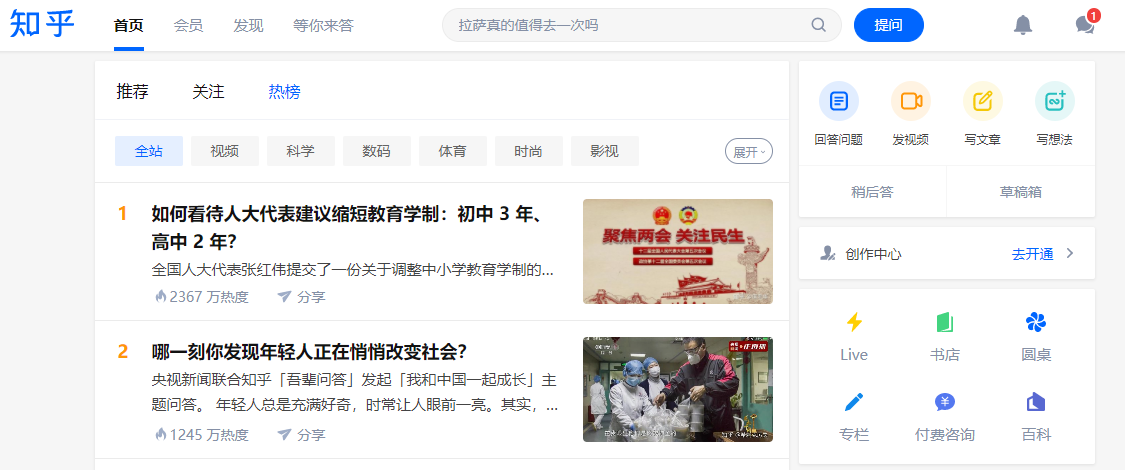Select the 写文章 article icon
The width and height of the screenshot is (1125, 470).
(x=982, y=101)
